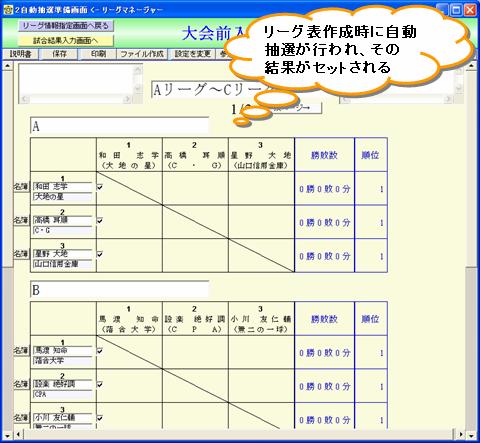Click the リーグ情報指定画面へ戻る button
The image size is (480, 443).
click(66, 26)
